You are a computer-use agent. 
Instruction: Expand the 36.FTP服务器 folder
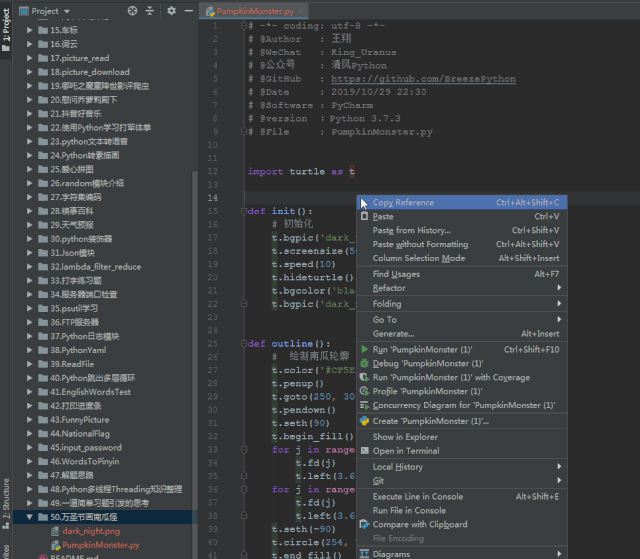point(29,322)
